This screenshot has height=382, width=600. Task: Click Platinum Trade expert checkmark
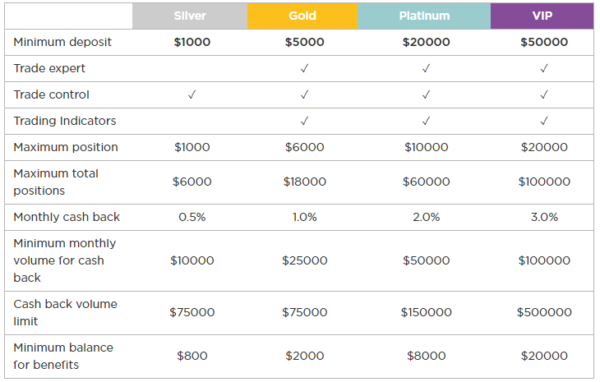(426, 69)
